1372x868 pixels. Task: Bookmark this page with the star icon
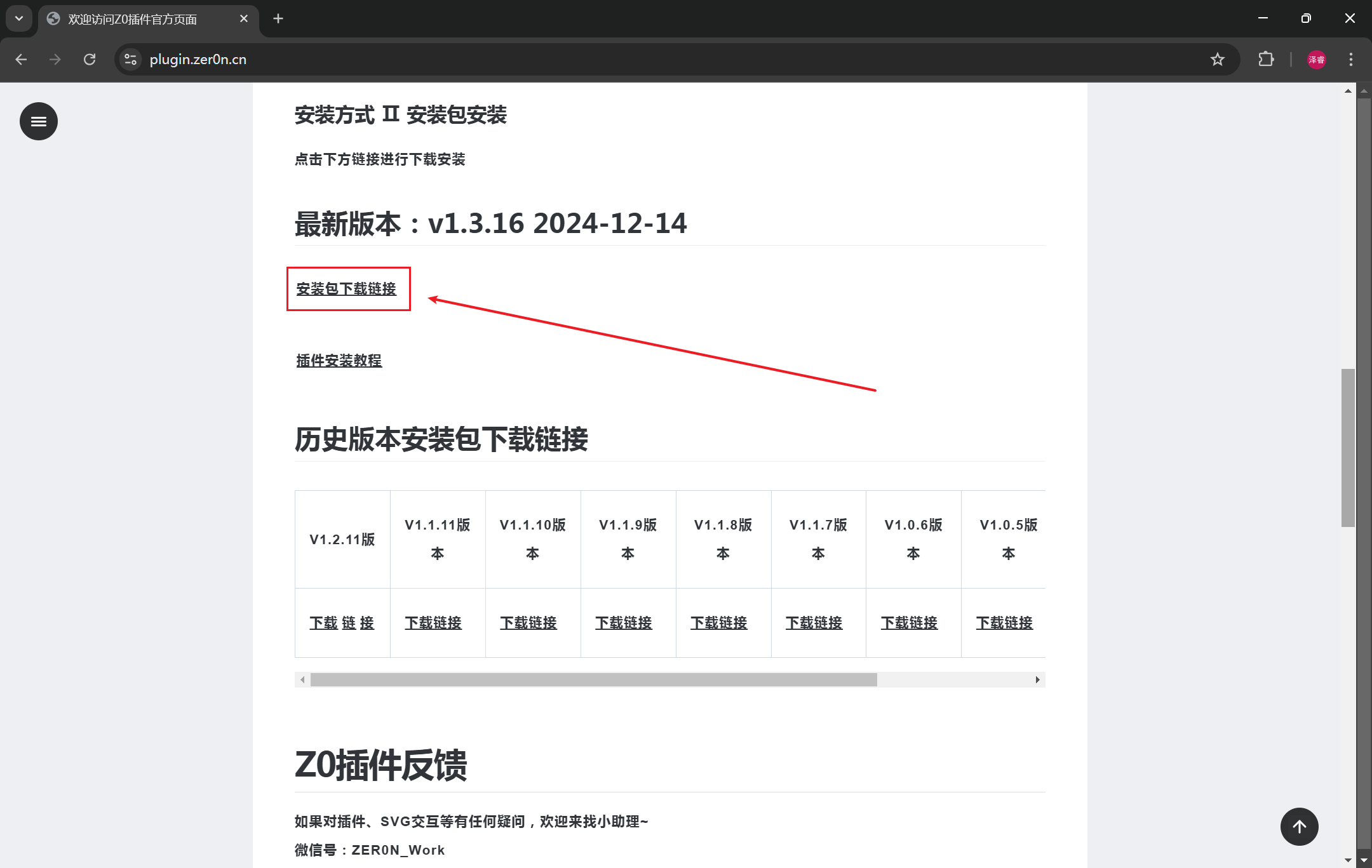(x=1217, y=60)
